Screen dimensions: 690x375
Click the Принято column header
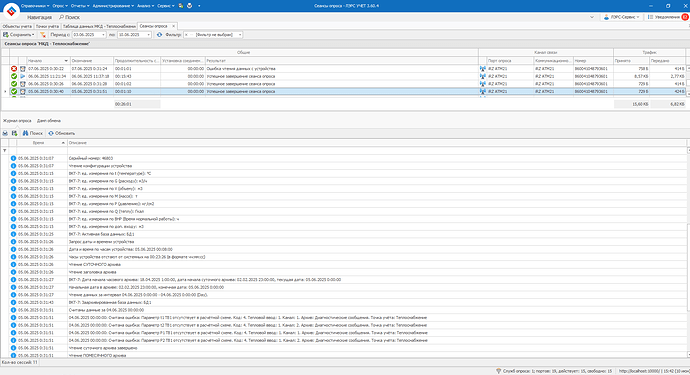coord(631,61)
